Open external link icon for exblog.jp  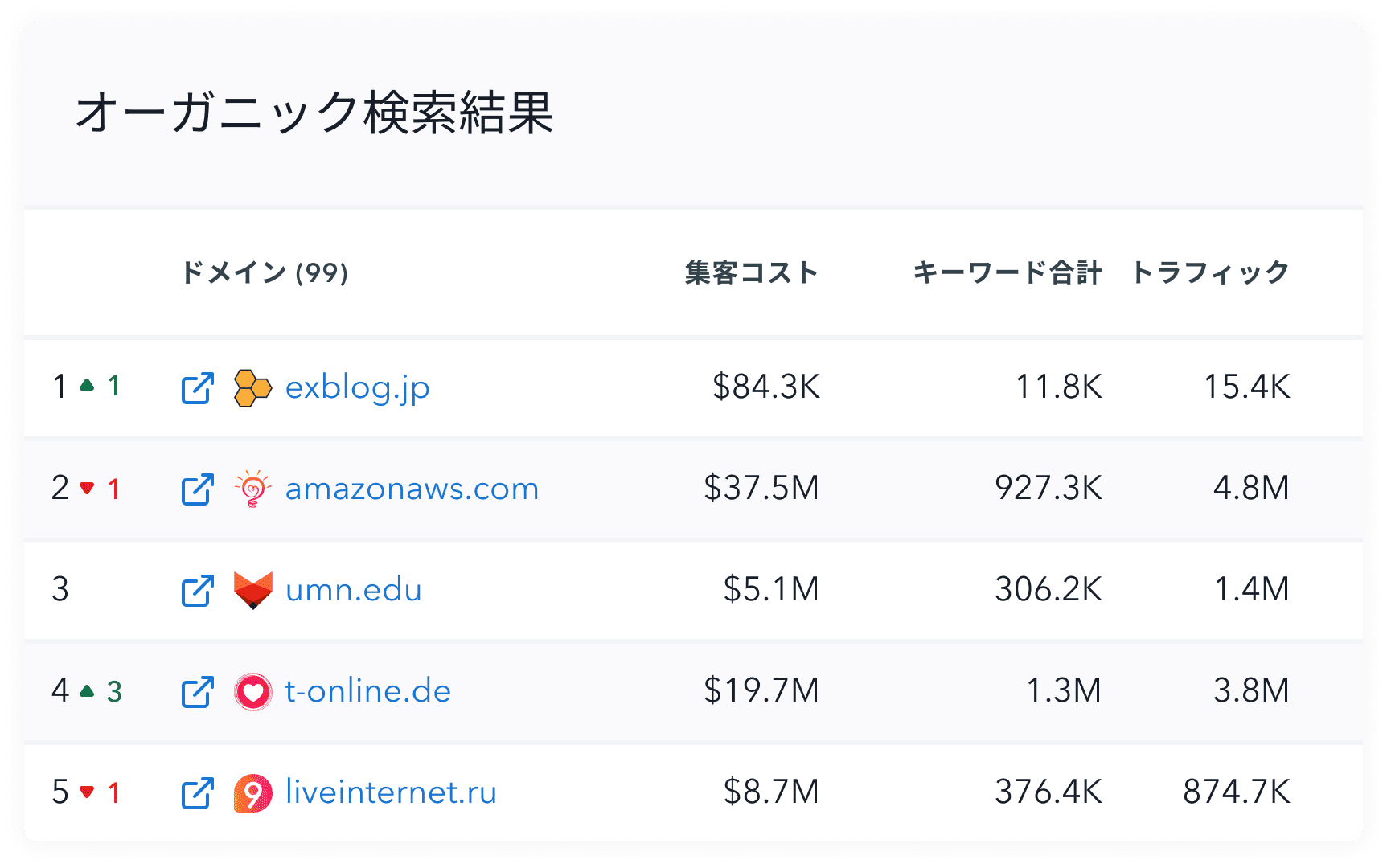(197, 388)
